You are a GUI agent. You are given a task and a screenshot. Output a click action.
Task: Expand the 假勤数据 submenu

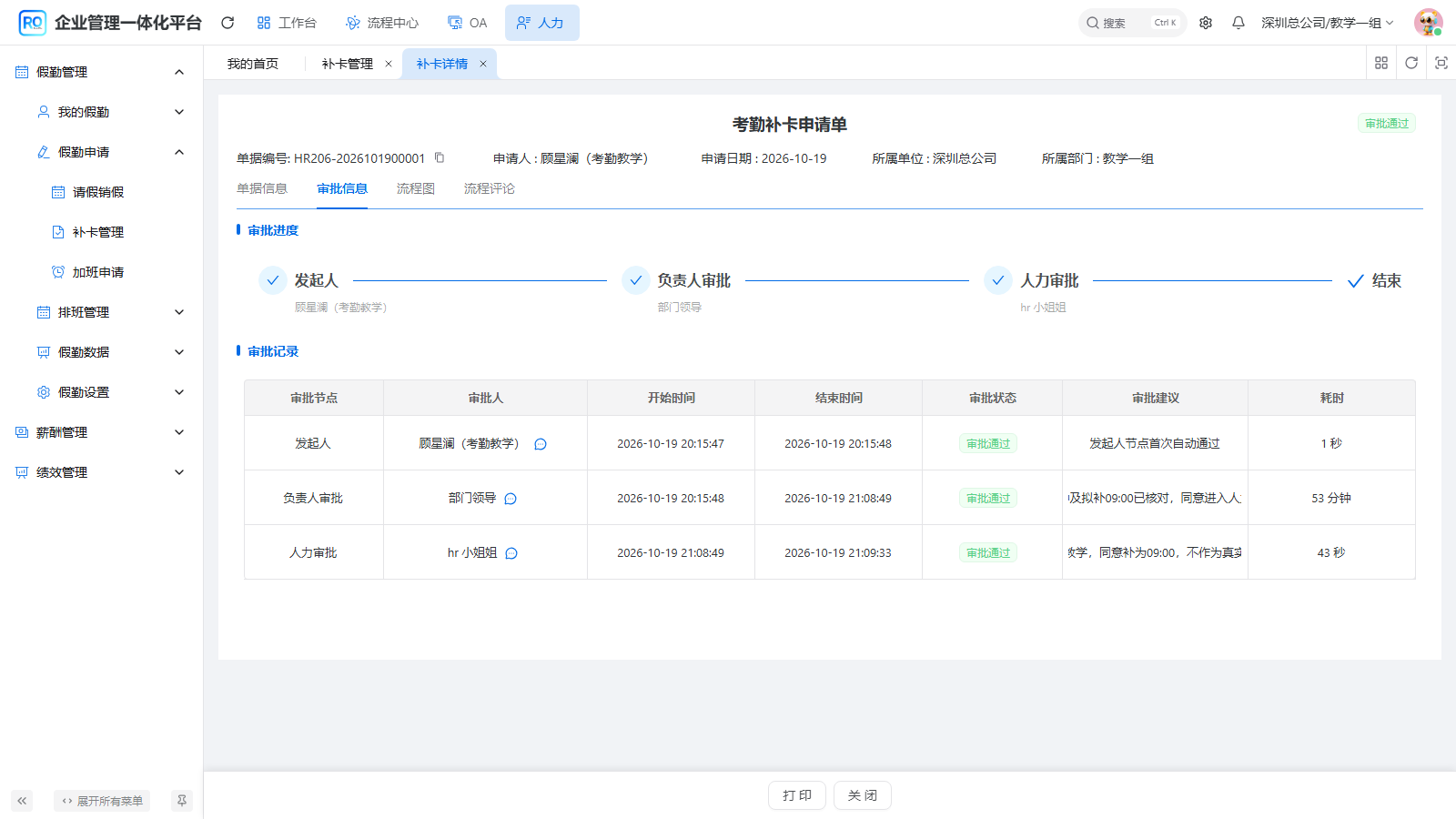(101, 352)
